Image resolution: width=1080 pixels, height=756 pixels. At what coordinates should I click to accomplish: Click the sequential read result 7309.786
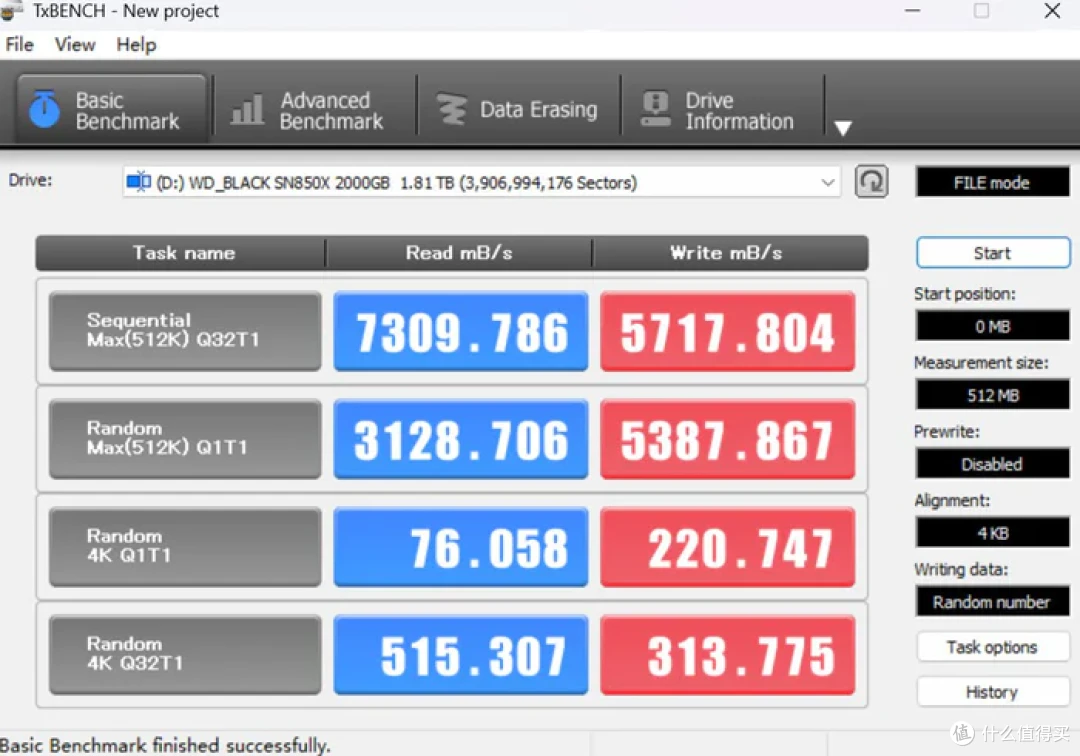(461, 331)
